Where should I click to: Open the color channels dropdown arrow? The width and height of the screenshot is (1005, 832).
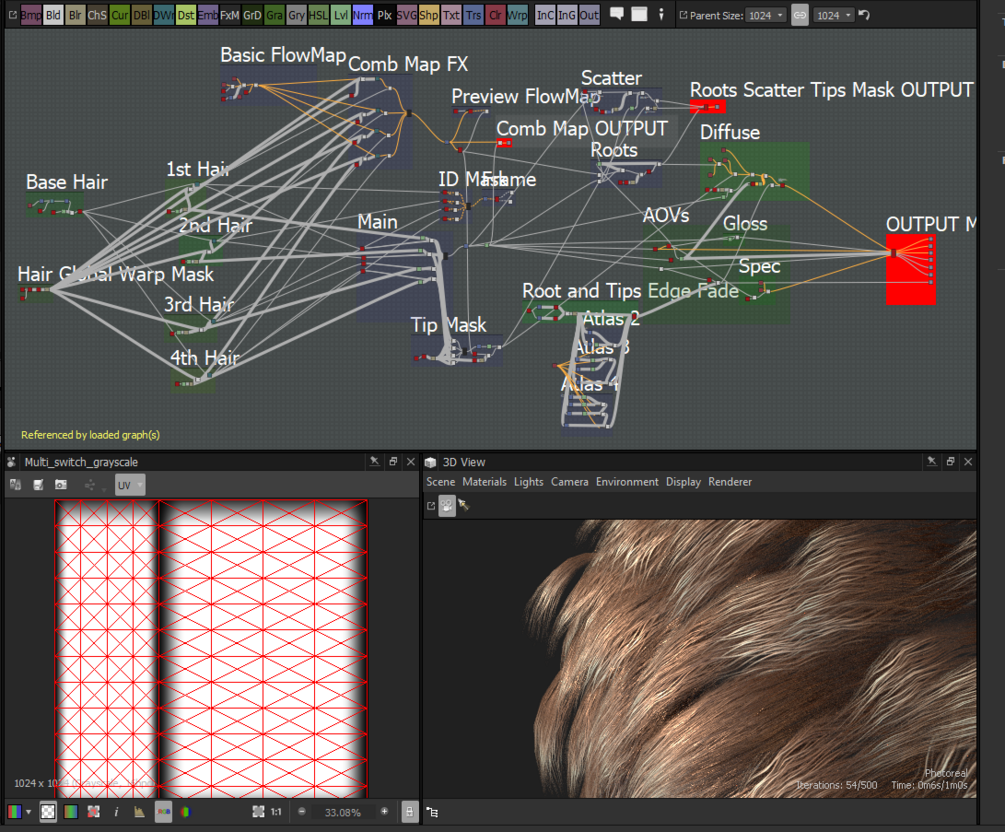pos(29,811)
